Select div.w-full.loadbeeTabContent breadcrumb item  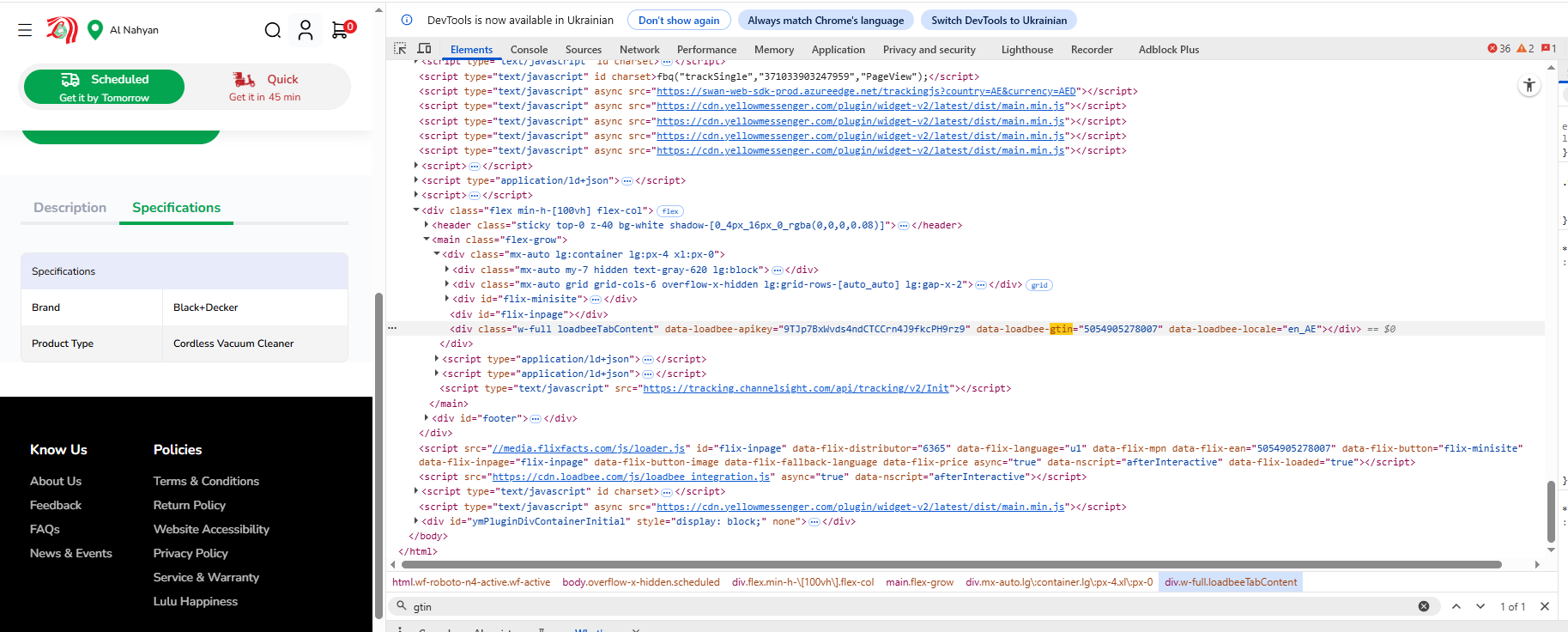[x=1231, y=582]
